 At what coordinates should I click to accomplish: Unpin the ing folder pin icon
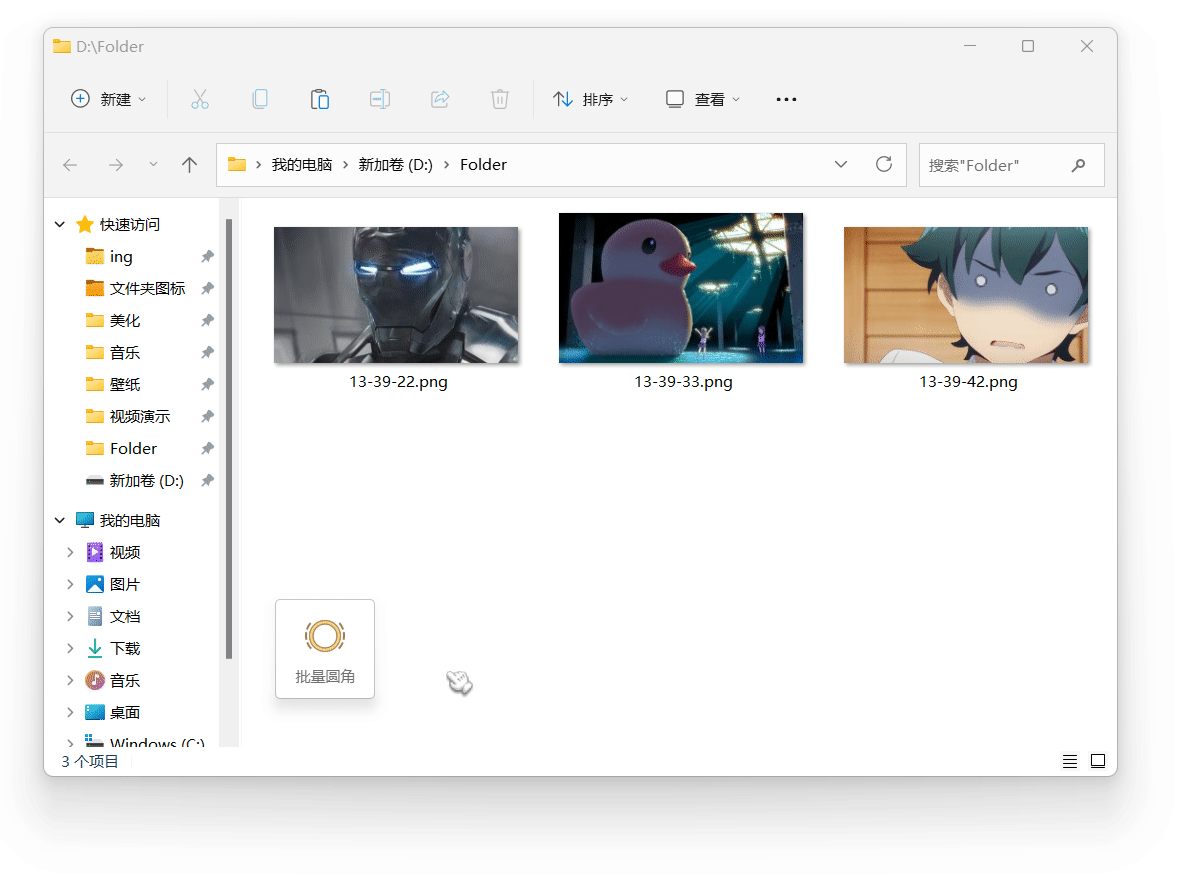tap(208, 257)
